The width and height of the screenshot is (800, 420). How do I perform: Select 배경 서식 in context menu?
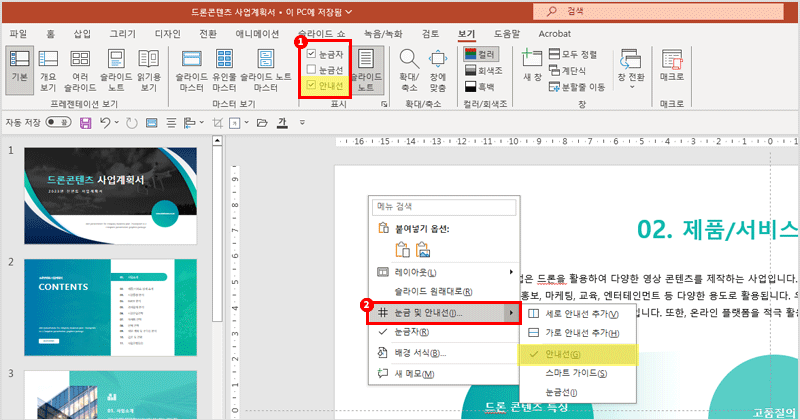point(420,353)
